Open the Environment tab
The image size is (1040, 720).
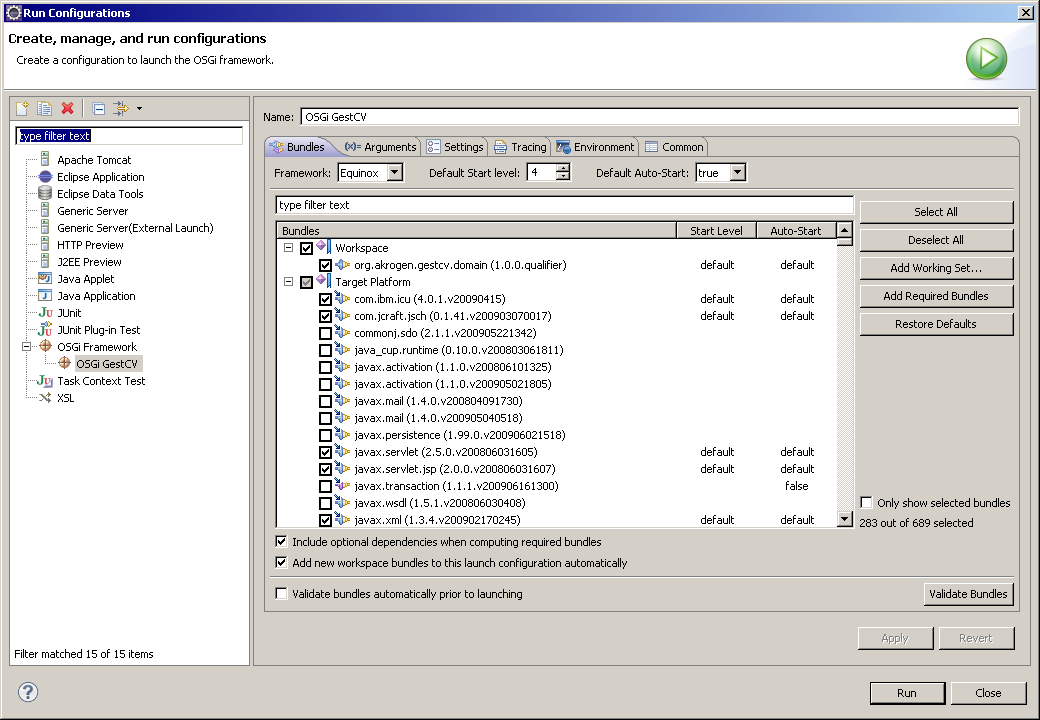point(596,147)
